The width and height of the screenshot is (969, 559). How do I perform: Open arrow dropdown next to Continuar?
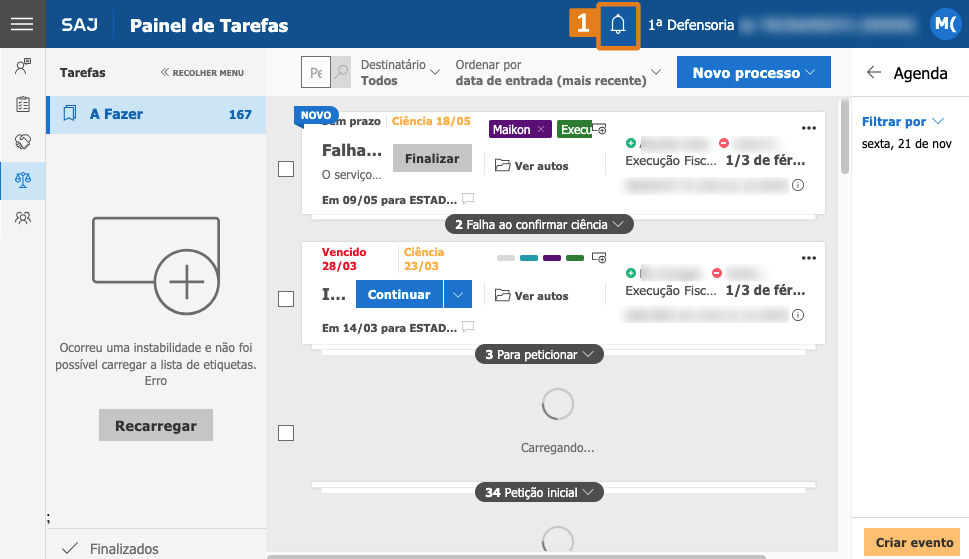click(x=457, y=294)
